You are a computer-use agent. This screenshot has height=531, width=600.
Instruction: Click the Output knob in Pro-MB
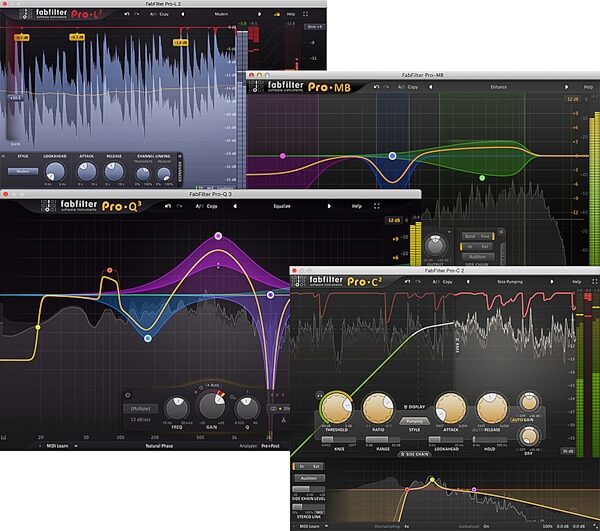(435, 245)
